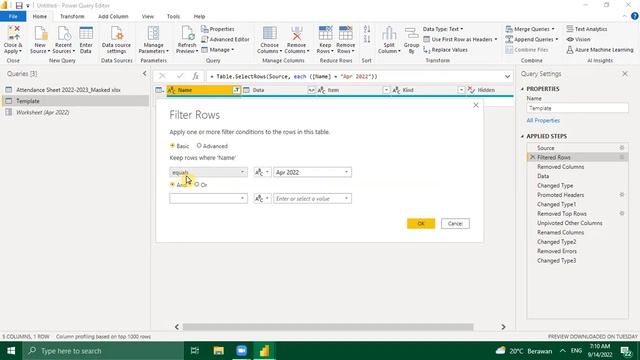The height and width of the screenshot is (360, 640).
Task: Click in 'Enter or select a value' field
Action: coord(312,198)
